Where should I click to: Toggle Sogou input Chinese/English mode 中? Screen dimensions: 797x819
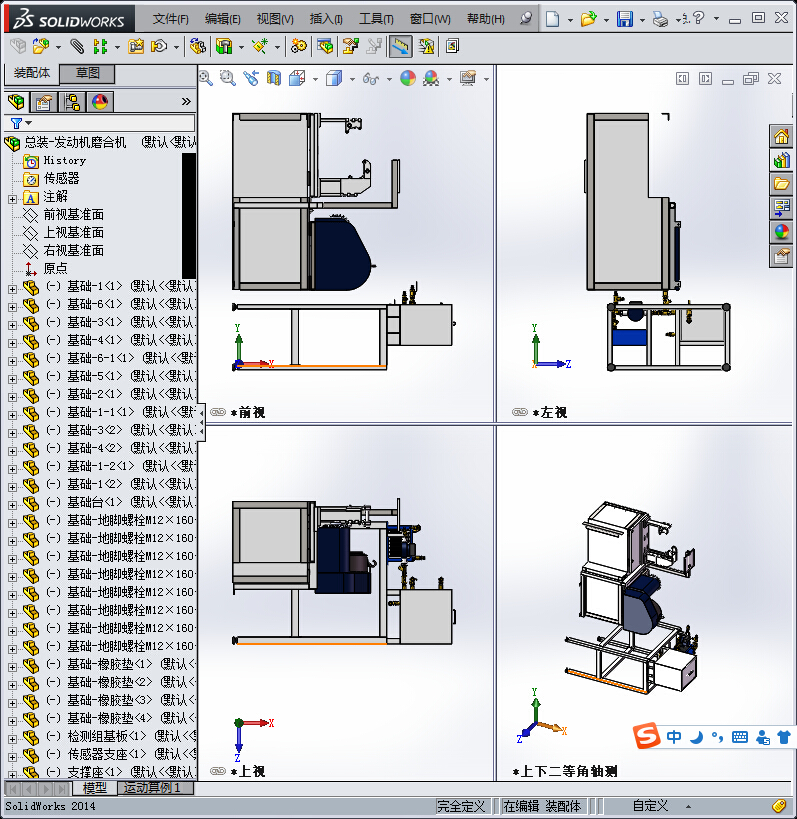tap(674, 737)
